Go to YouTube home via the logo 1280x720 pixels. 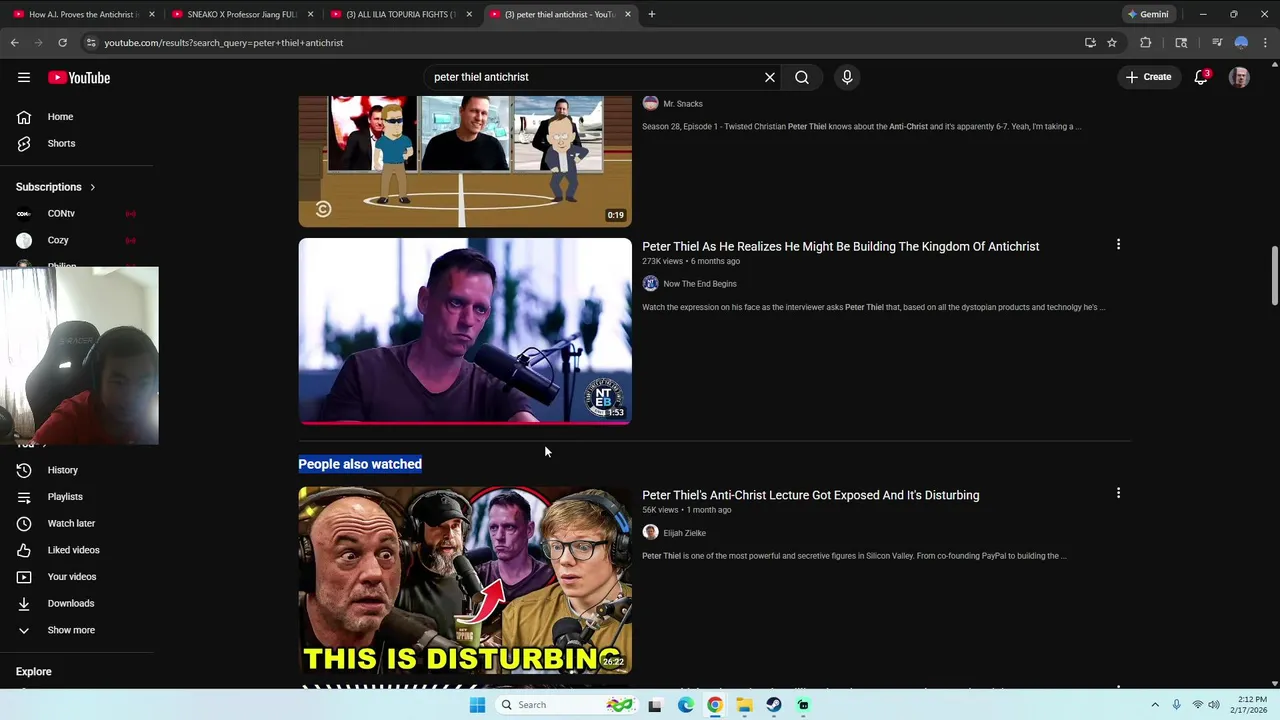79,78
